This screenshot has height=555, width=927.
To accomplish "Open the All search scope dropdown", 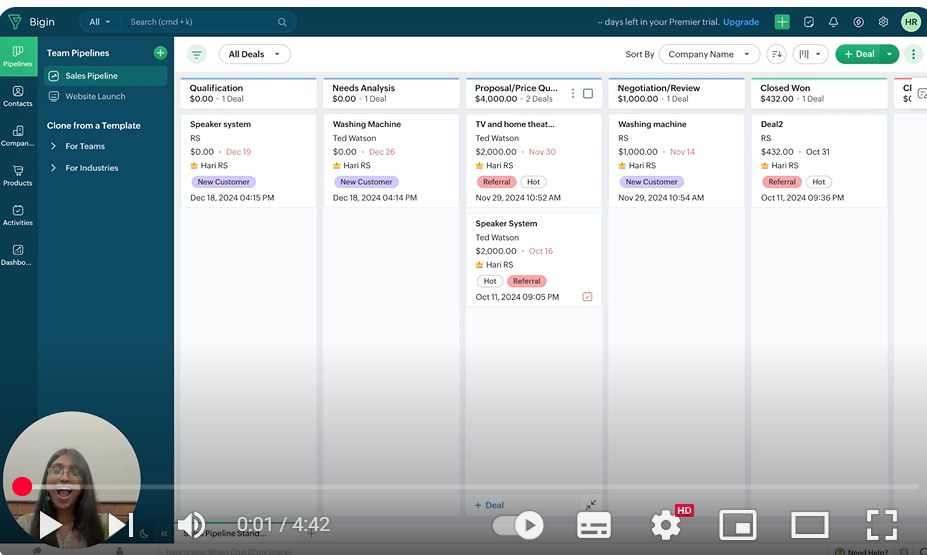I will [x=99, y=22].
